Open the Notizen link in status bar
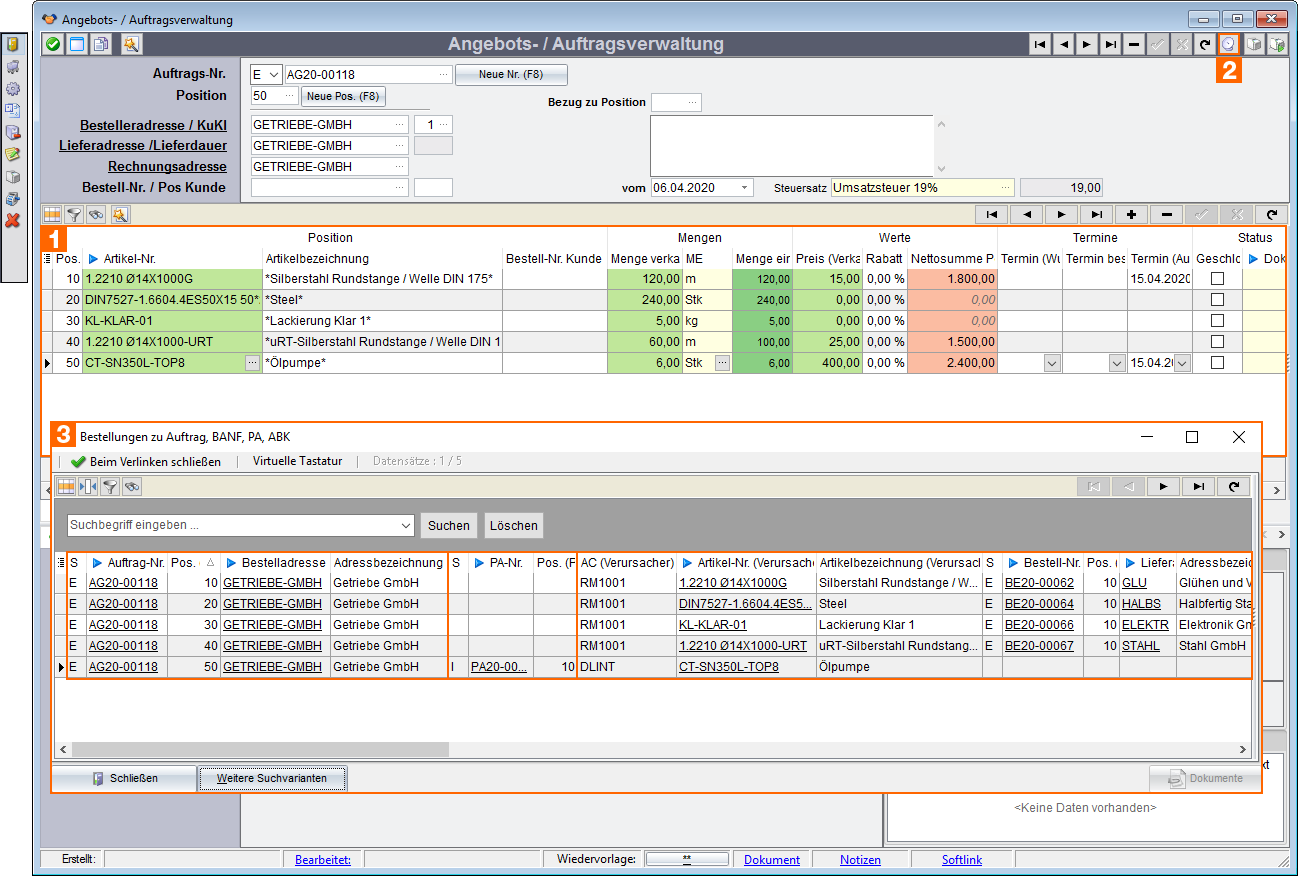The height and width of the screenshot is (876, 1298). 860,860
